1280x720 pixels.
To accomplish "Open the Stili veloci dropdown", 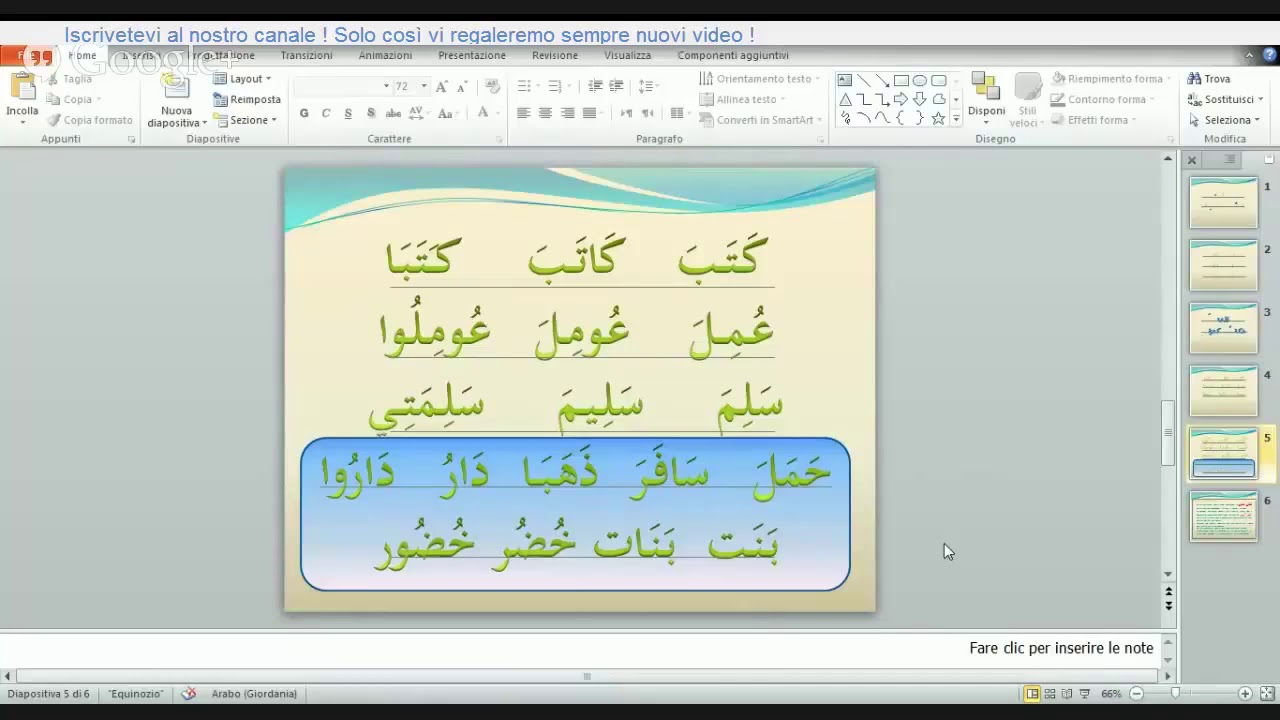I will click(x=1028, y=100).
